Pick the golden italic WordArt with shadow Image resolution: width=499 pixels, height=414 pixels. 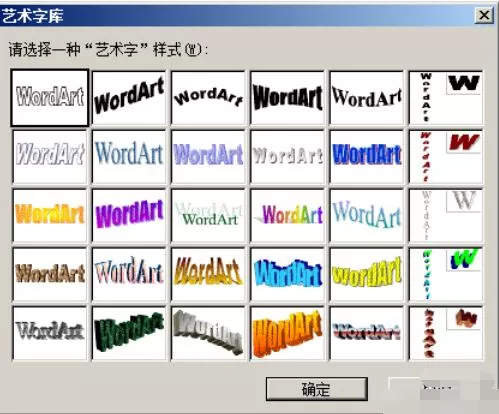[208, 274]
